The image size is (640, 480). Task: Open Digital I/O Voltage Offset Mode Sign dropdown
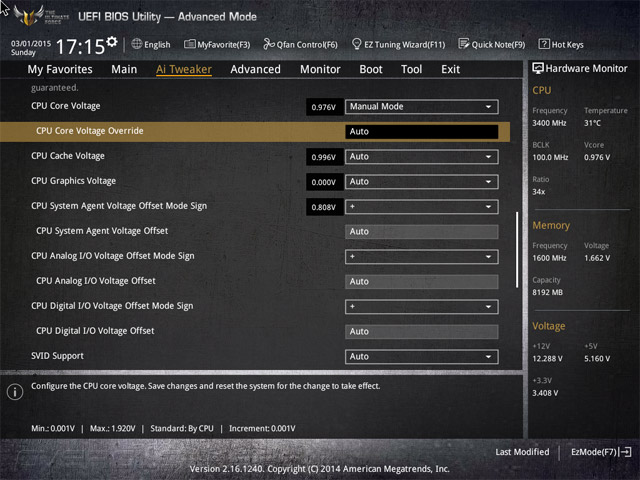[422, 307]
